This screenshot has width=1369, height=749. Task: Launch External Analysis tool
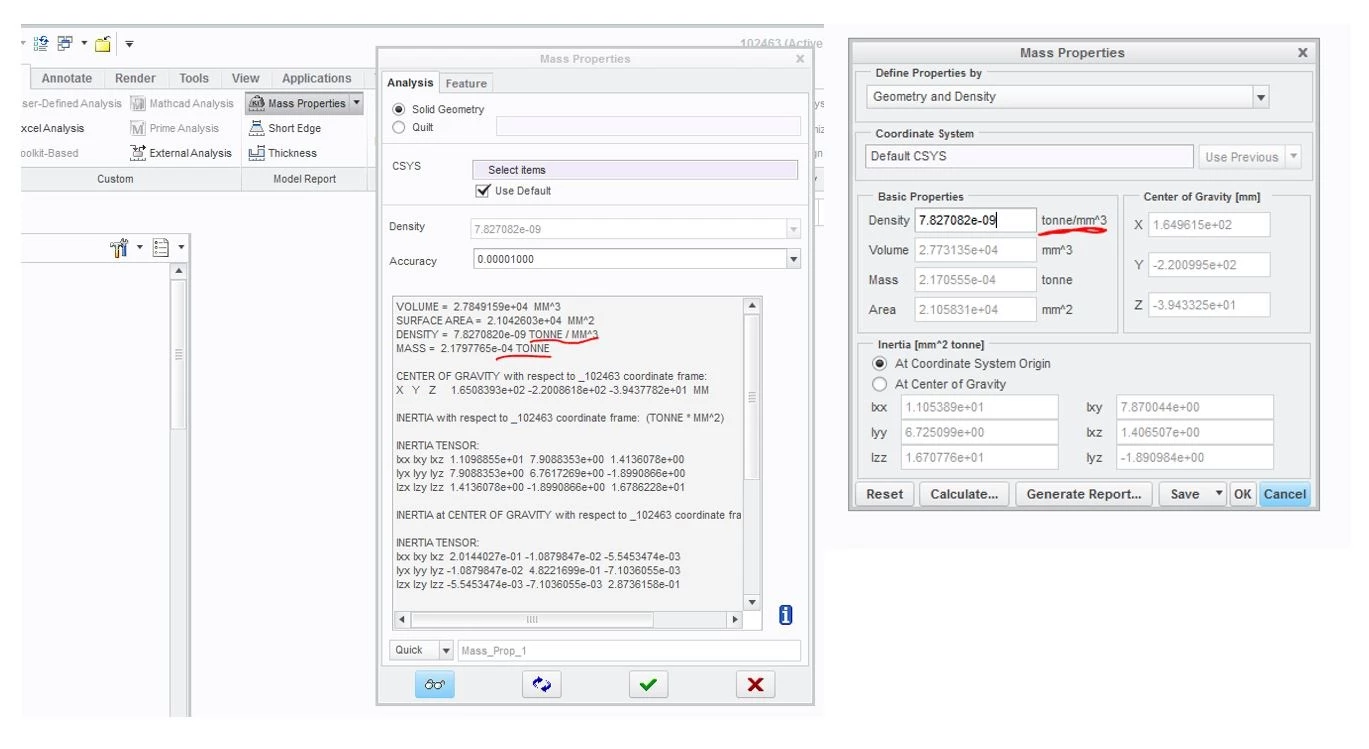pyautogui.click(x=181, y=153)
